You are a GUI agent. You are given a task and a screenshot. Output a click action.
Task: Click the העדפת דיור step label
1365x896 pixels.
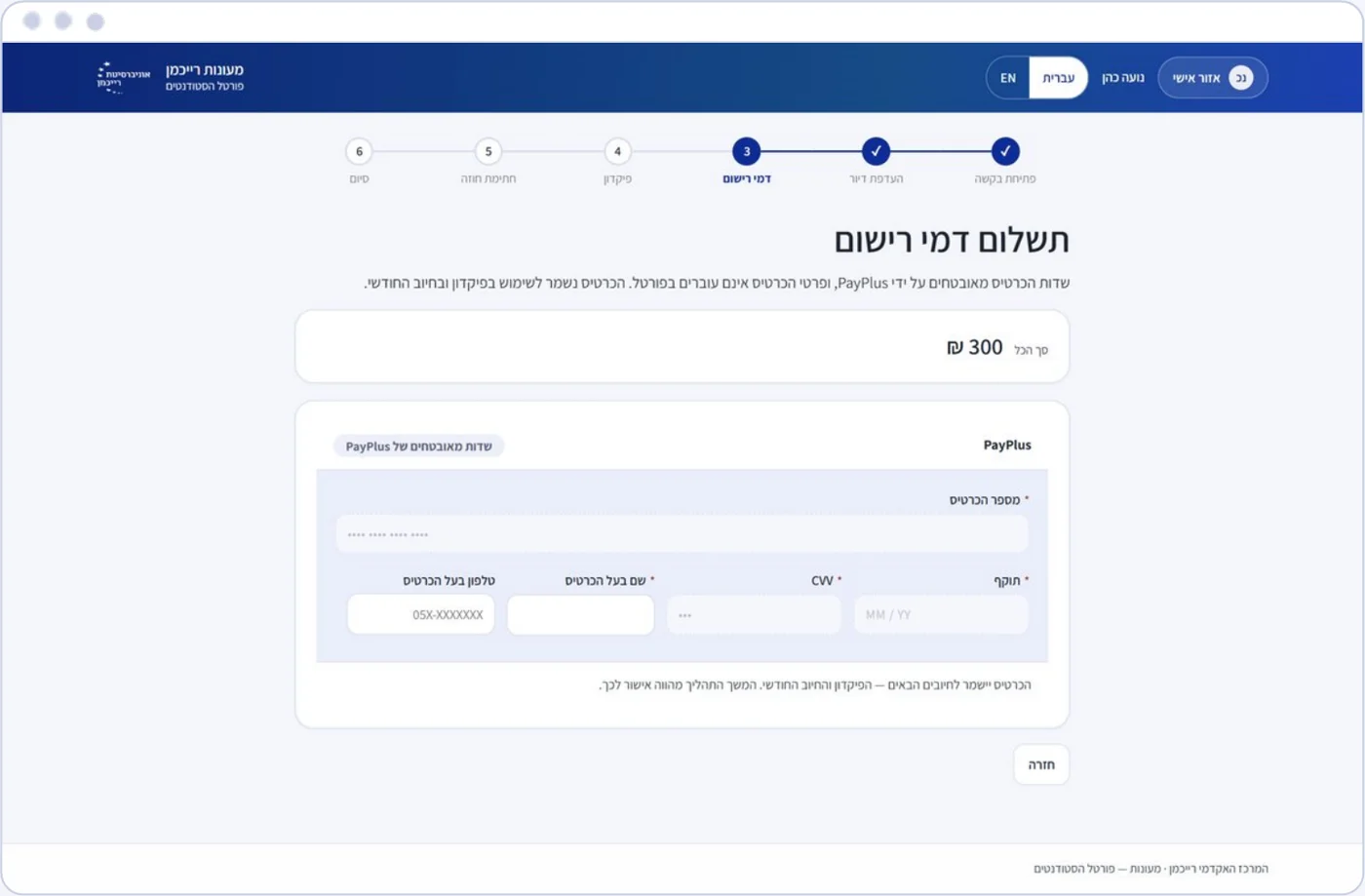point(876,179)
